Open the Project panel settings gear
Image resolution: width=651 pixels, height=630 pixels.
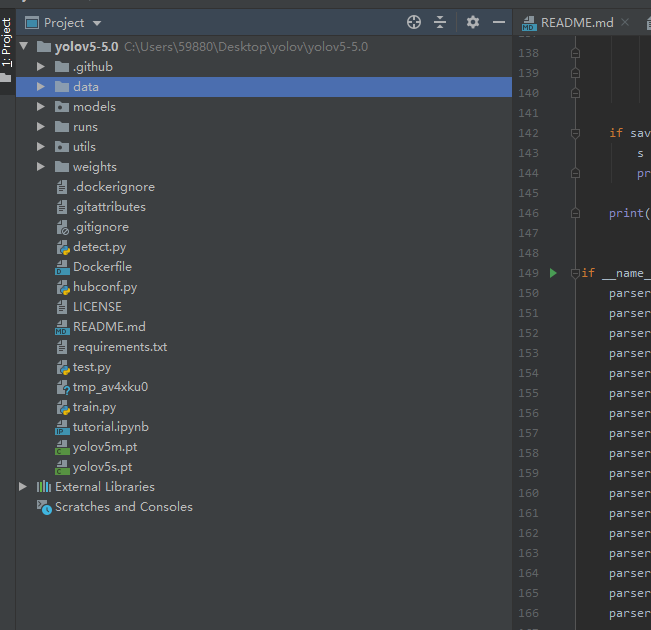click(472, 22)
